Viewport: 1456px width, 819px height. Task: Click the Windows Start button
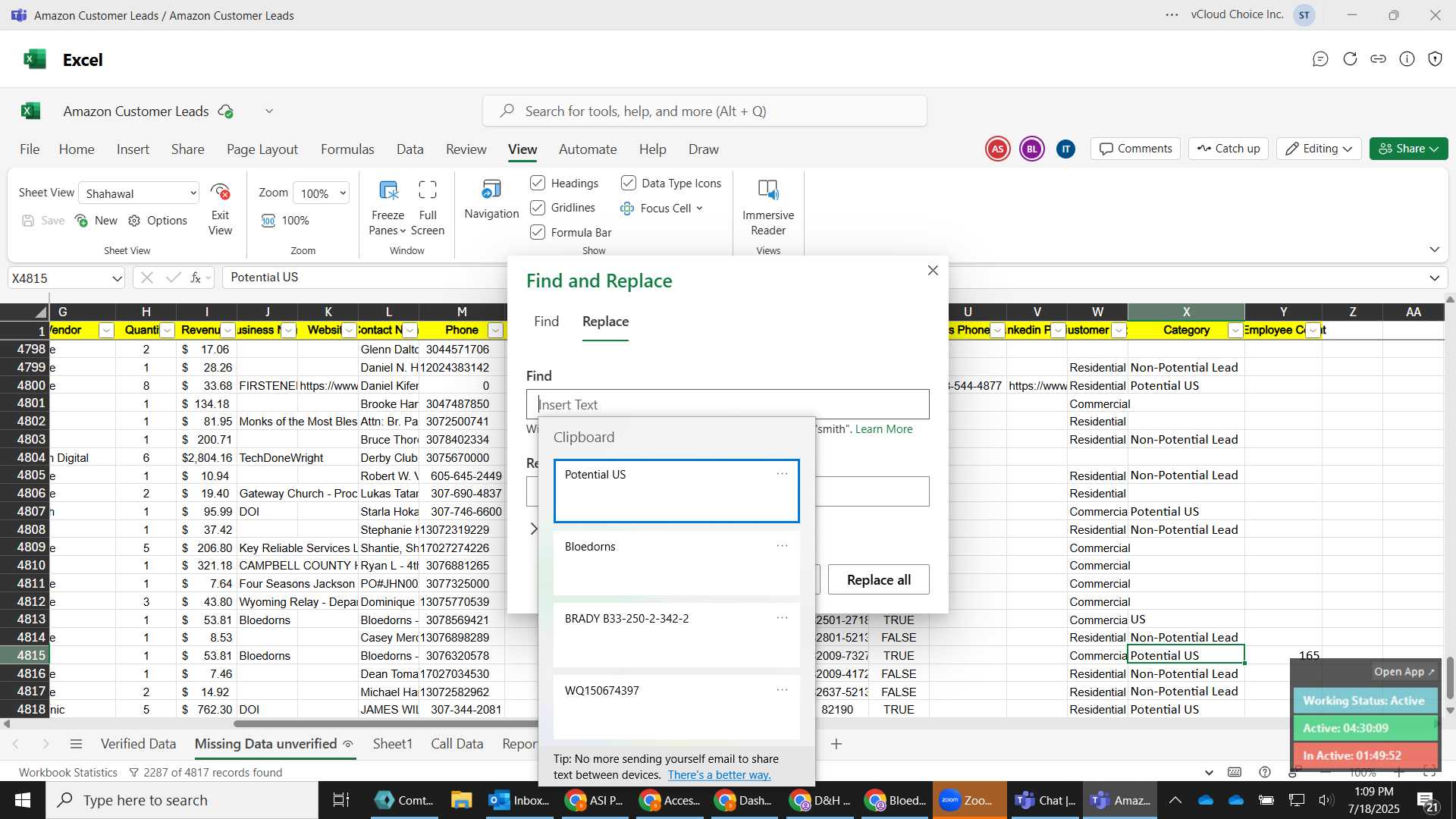point(22,800)
